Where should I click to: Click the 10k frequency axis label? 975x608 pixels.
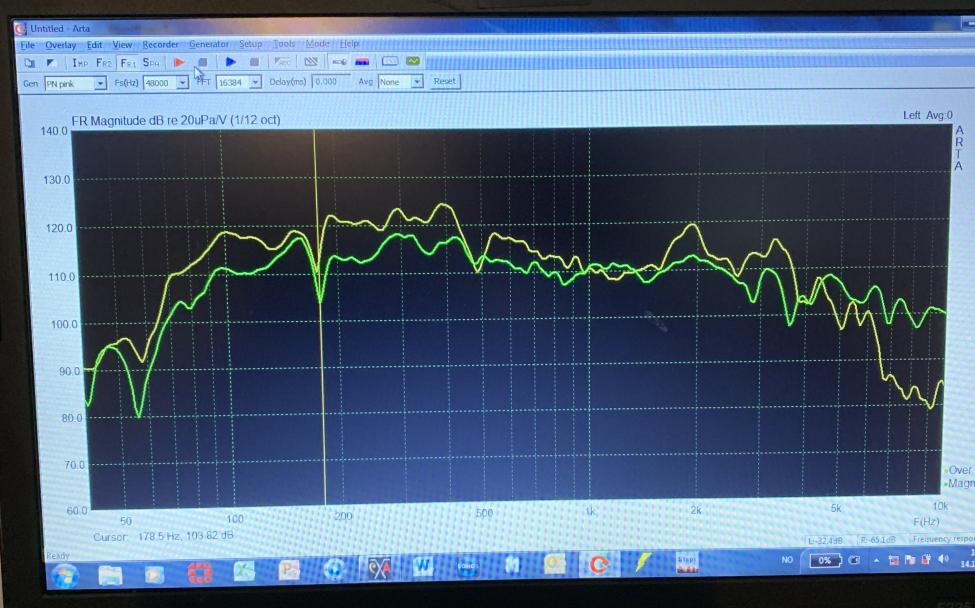tap(940, 507)
